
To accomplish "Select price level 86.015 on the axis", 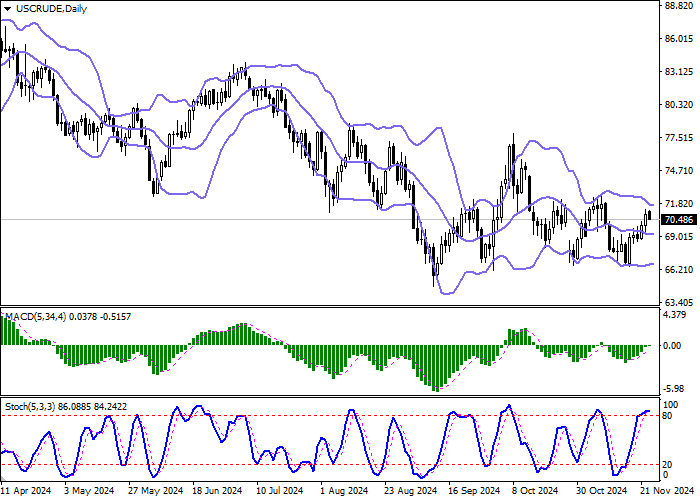I will pos(679,39).
